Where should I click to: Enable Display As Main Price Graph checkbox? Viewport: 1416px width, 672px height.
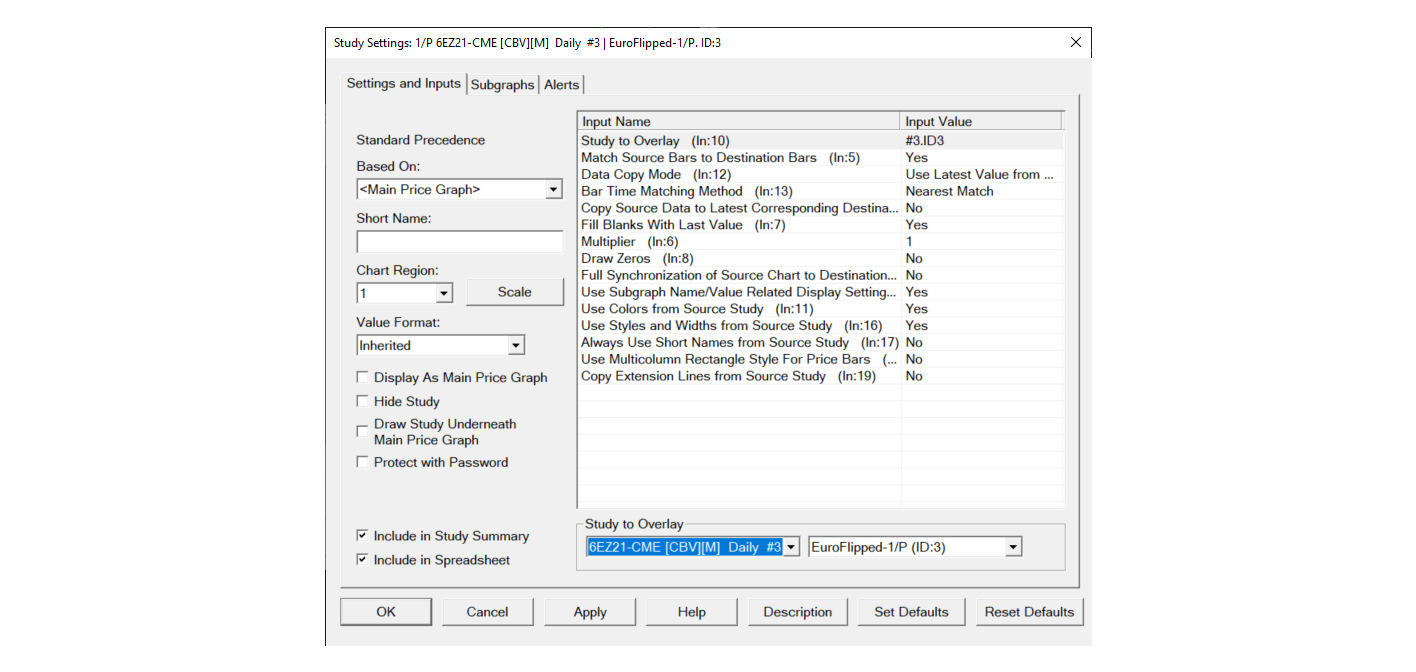[x=362, y=378]
